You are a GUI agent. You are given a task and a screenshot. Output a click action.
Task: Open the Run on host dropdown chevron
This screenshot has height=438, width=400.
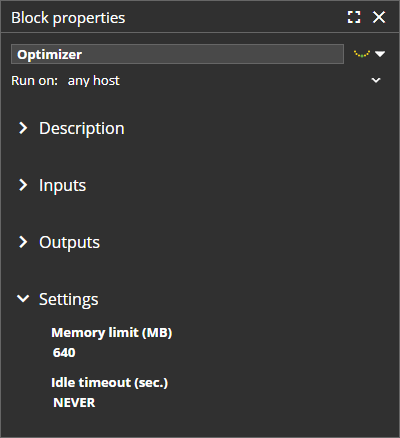376,80
